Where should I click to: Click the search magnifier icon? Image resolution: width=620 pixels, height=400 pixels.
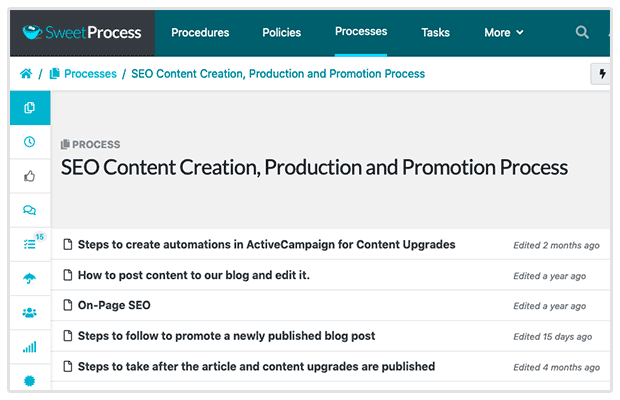coord(582,32)
